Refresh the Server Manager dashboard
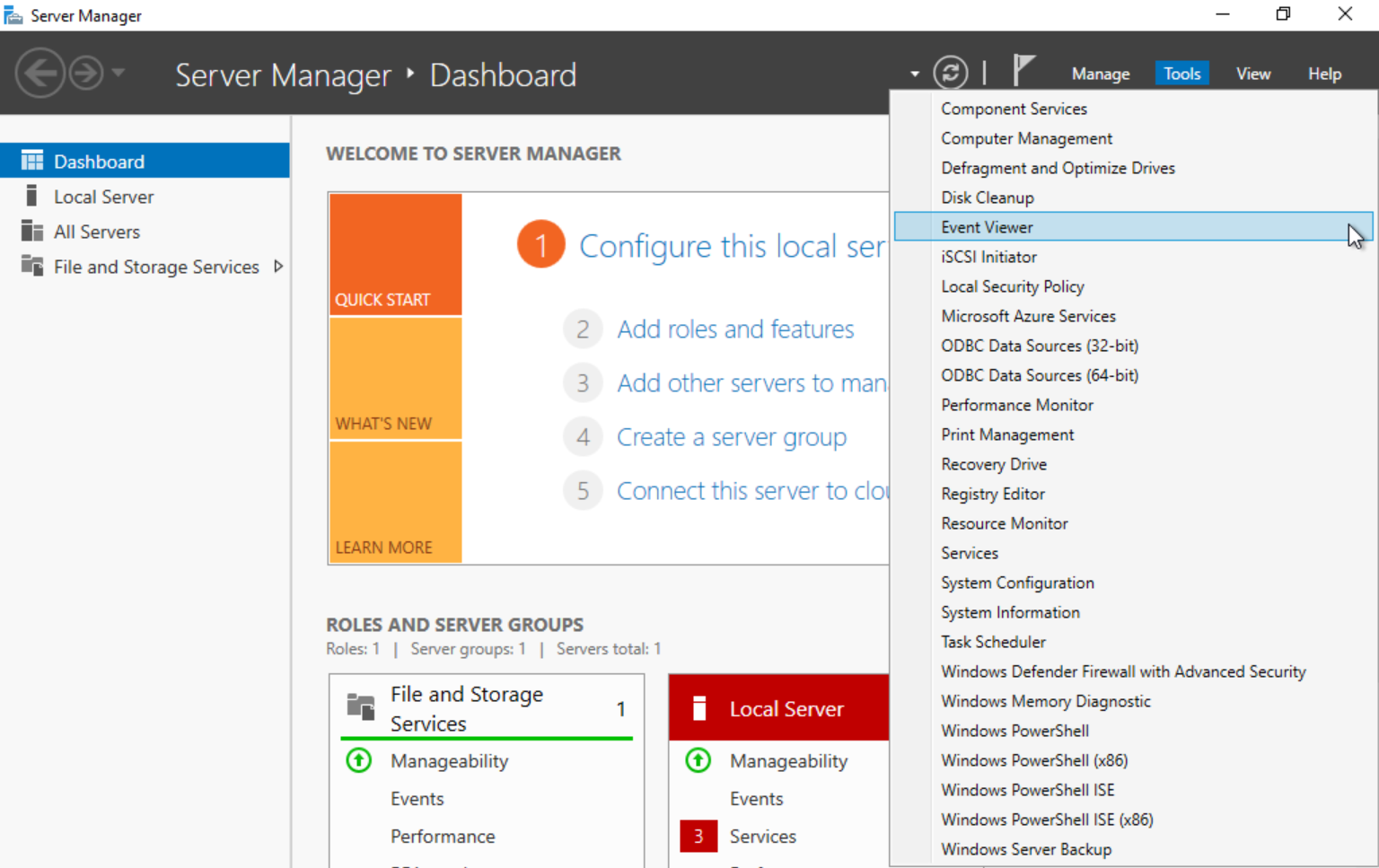The width and height of the screenshot is (1379, 868). pos(951,73)
